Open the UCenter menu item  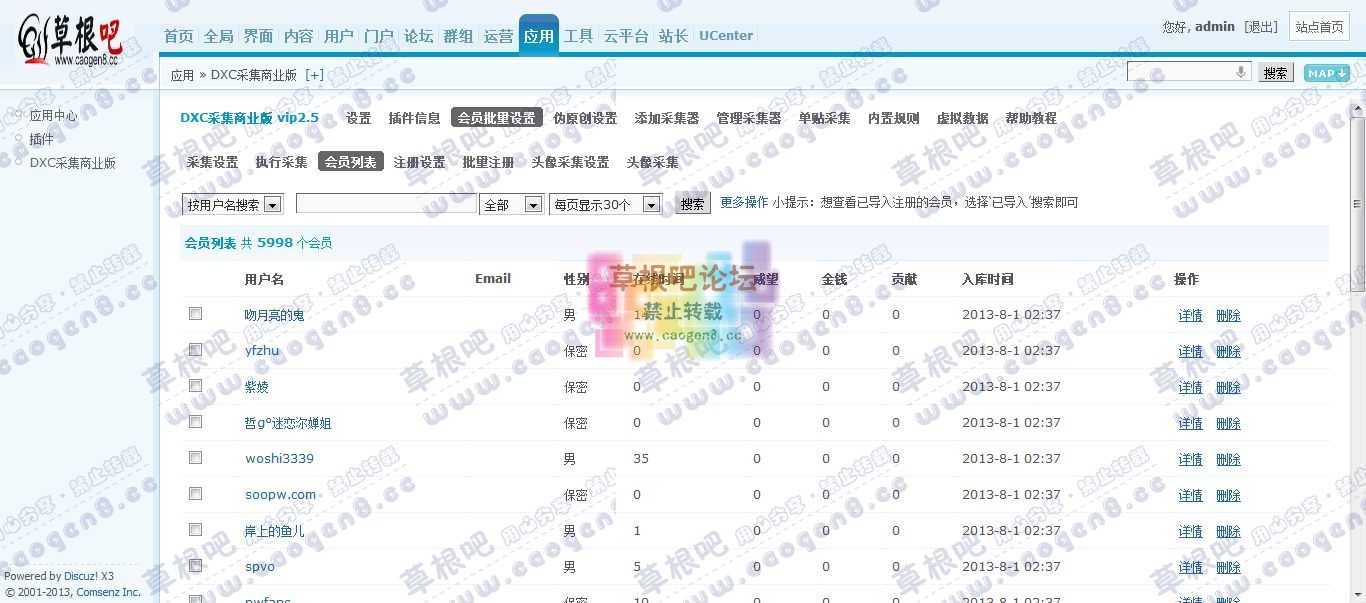725,35
